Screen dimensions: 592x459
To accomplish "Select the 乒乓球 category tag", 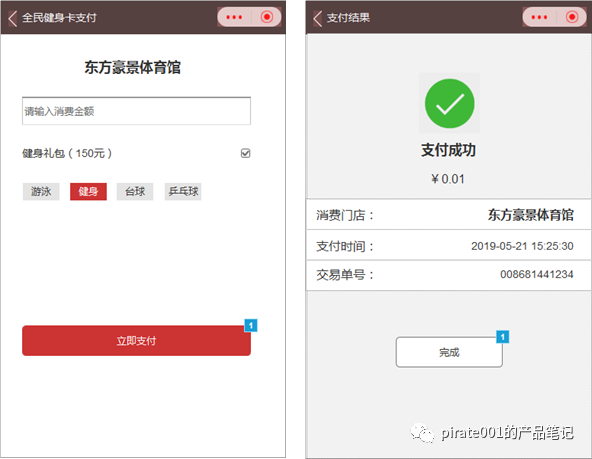I will point(183,191).
